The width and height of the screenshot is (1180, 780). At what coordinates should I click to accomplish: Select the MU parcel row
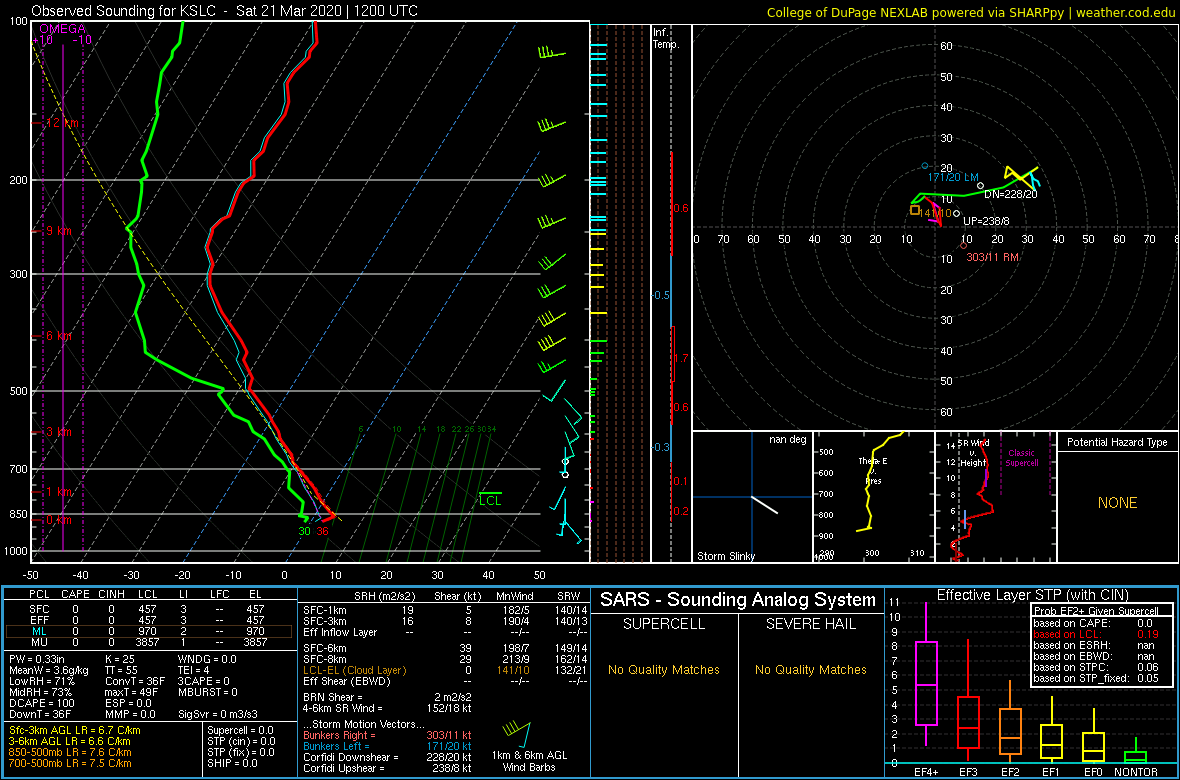point(149,642)
